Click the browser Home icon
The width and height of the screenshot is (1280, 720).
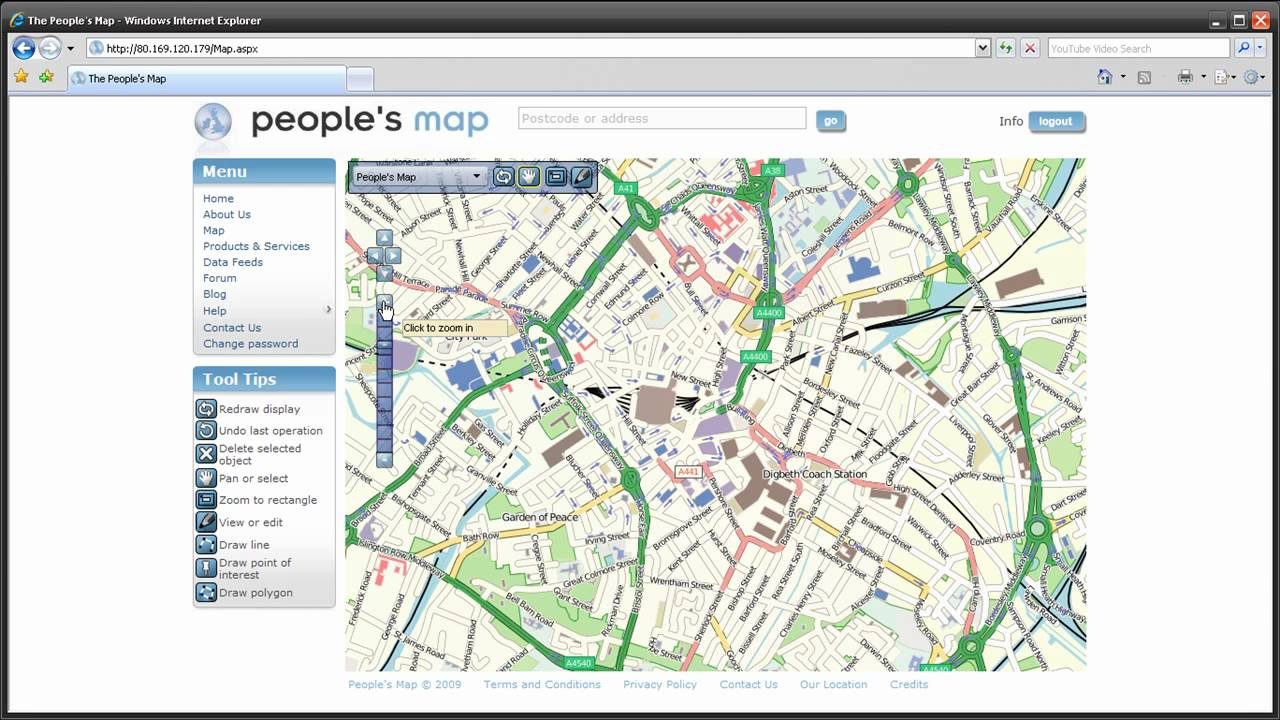[x=1104, y=77]
